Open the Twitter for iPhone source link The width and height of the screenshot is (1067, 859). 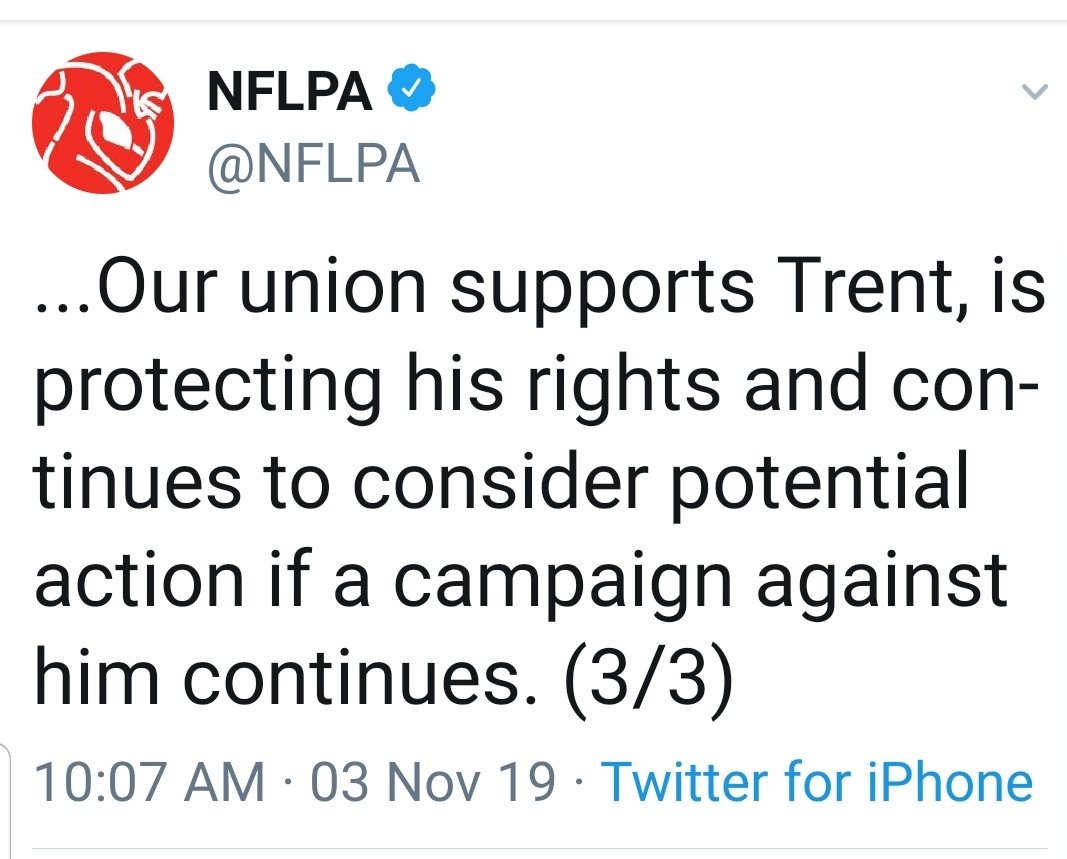(x=817, y=781)
